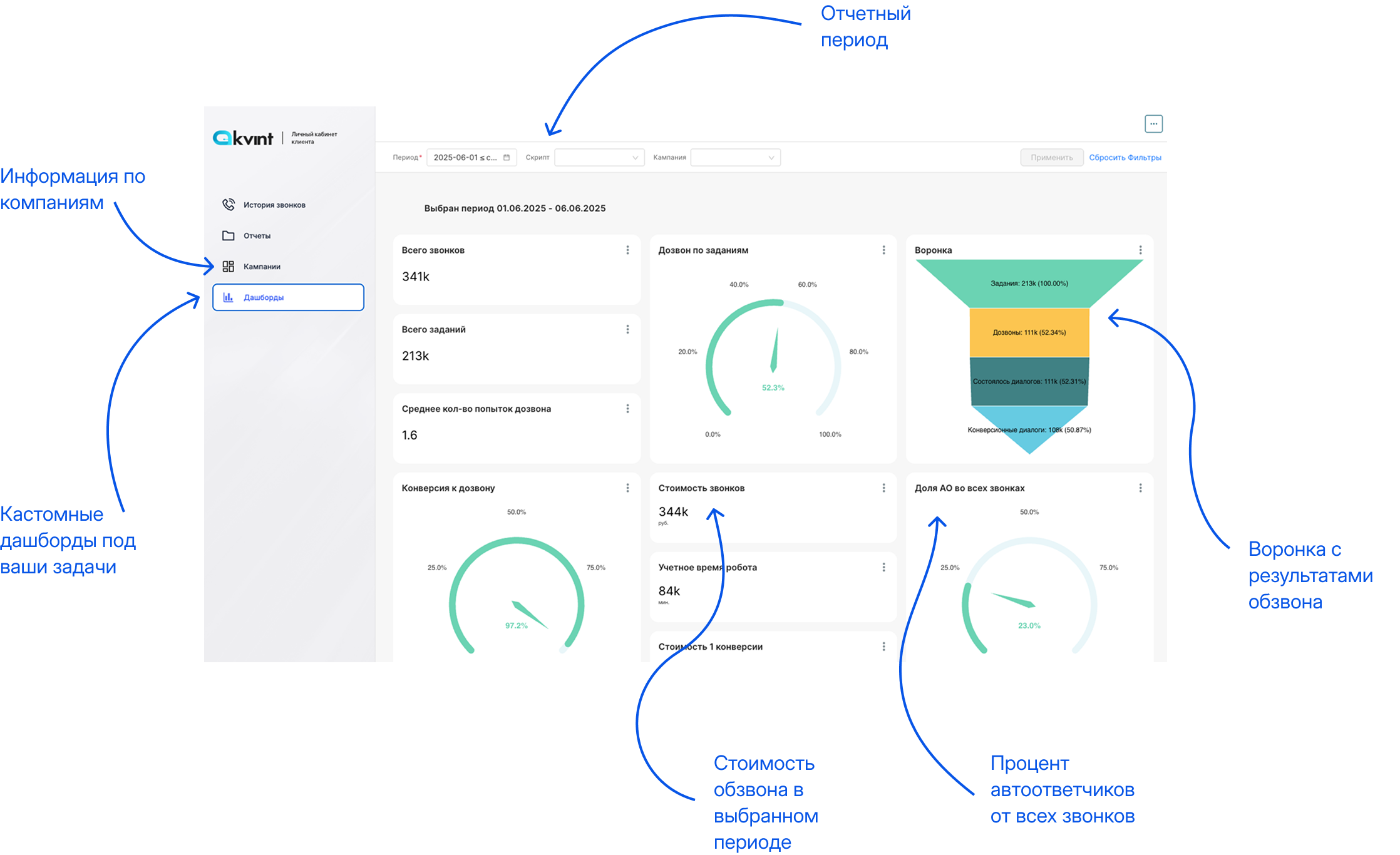Expand the Скрипт dropdown
1400x855 pixels.
[599, 158]
